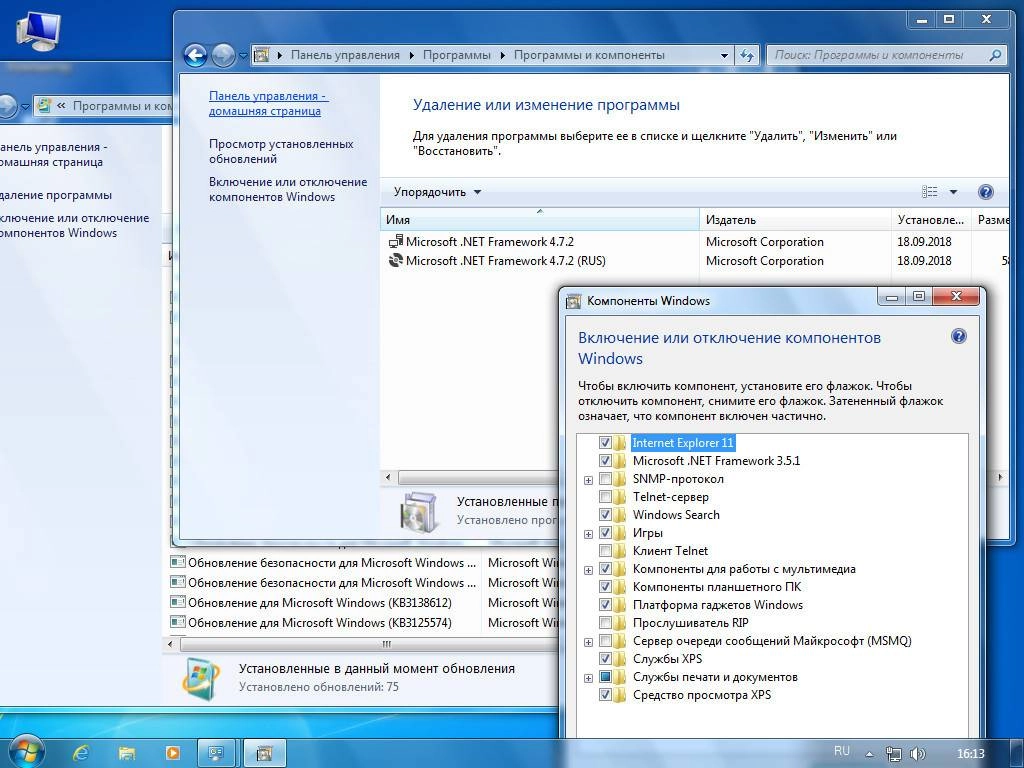1024x768 pixels.
Task: Click the control panel icon in the address bar
Action: click(x=261, y=56)
